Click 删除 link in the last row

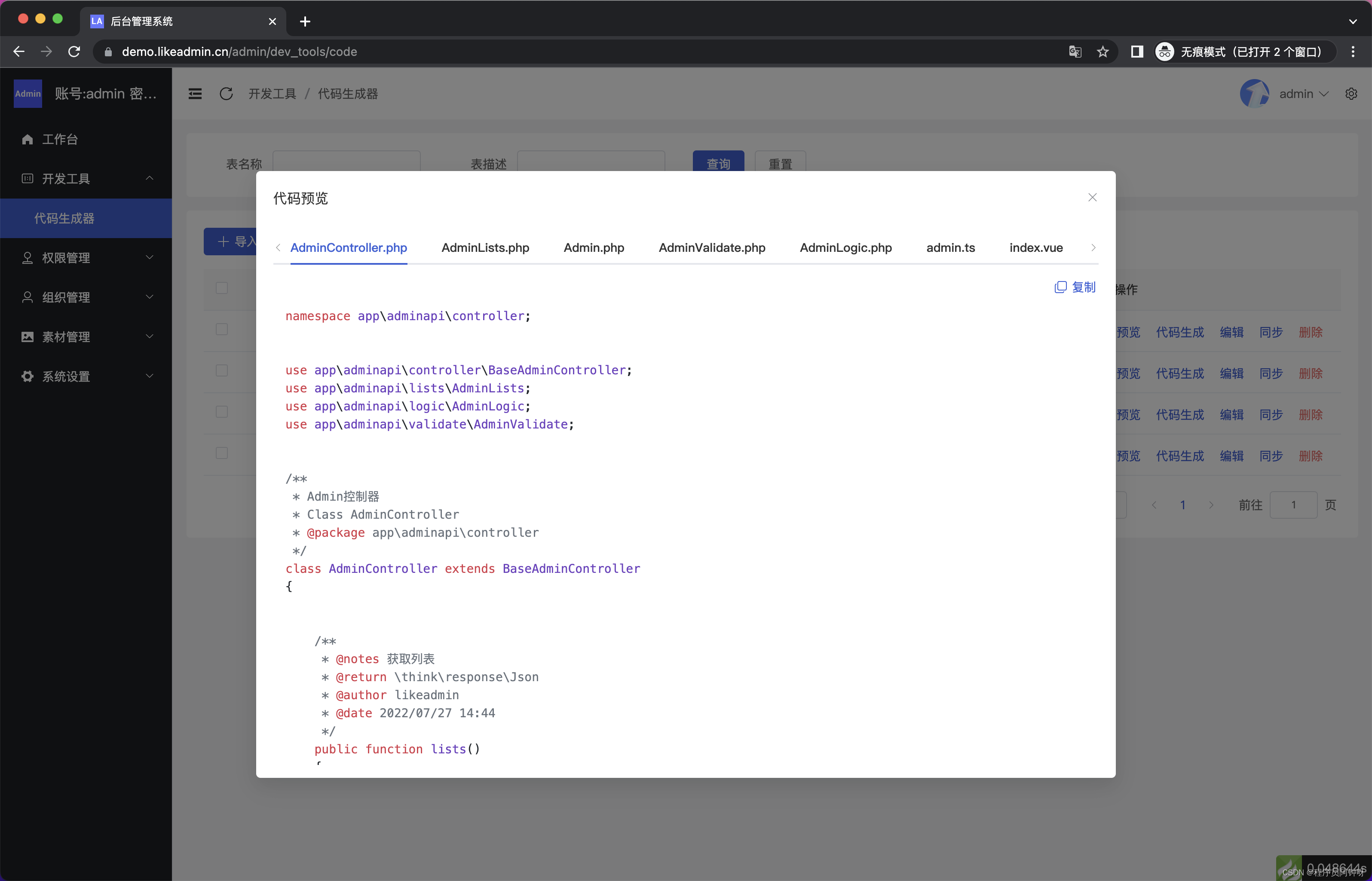click(1311, 456)
